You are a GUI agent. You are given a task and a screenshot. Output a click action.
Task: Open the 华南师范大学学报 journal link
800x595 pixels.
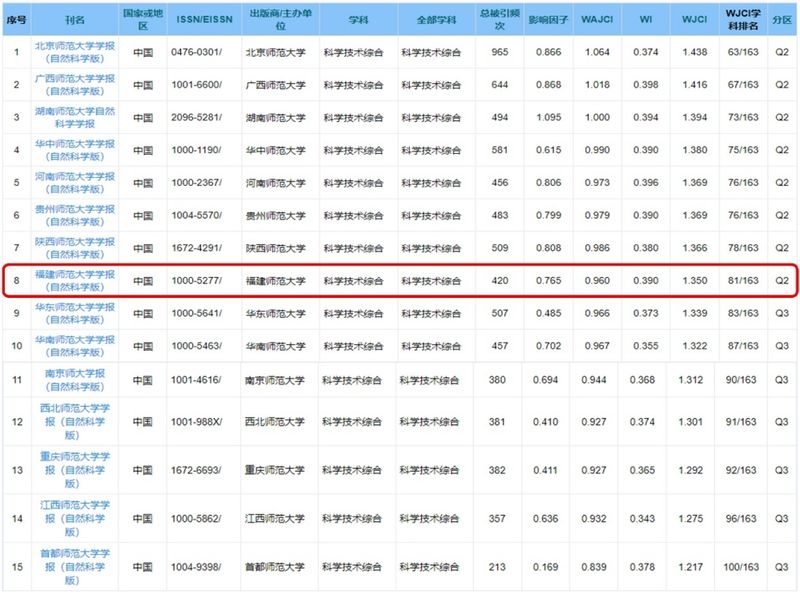click(75, 345)
